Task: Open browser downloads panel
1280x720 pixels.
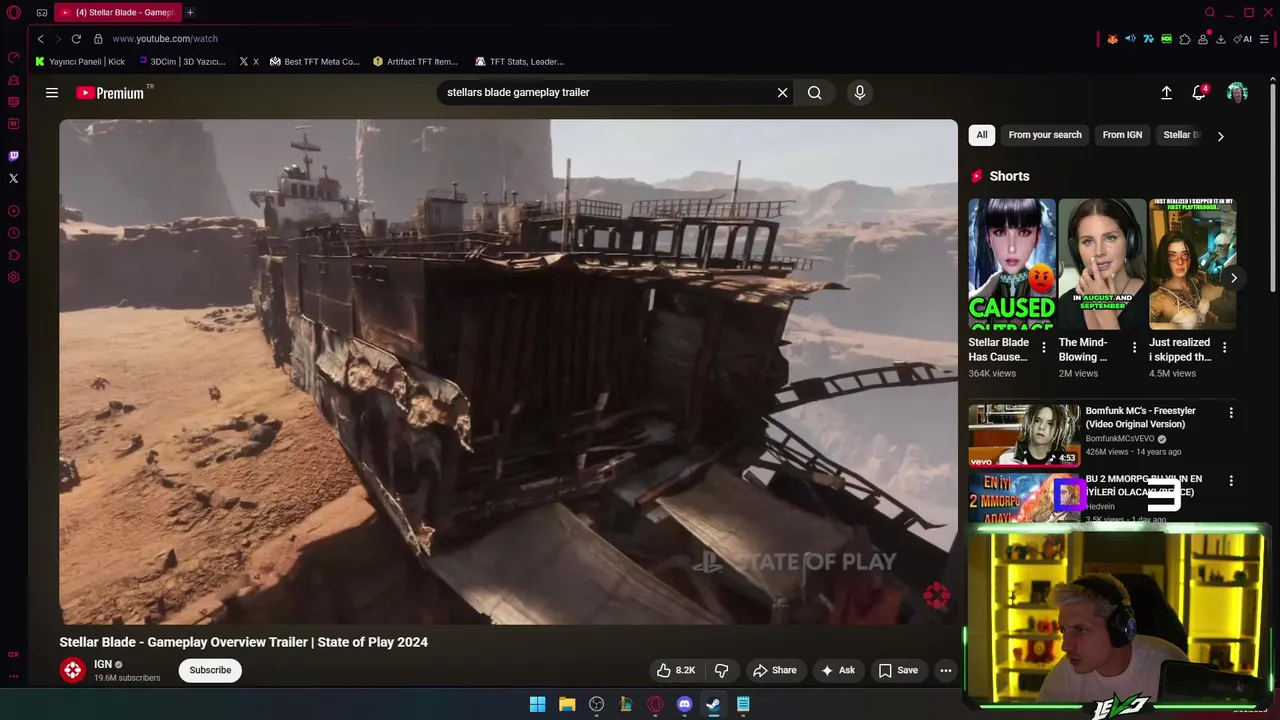Action: (1221, 39)
